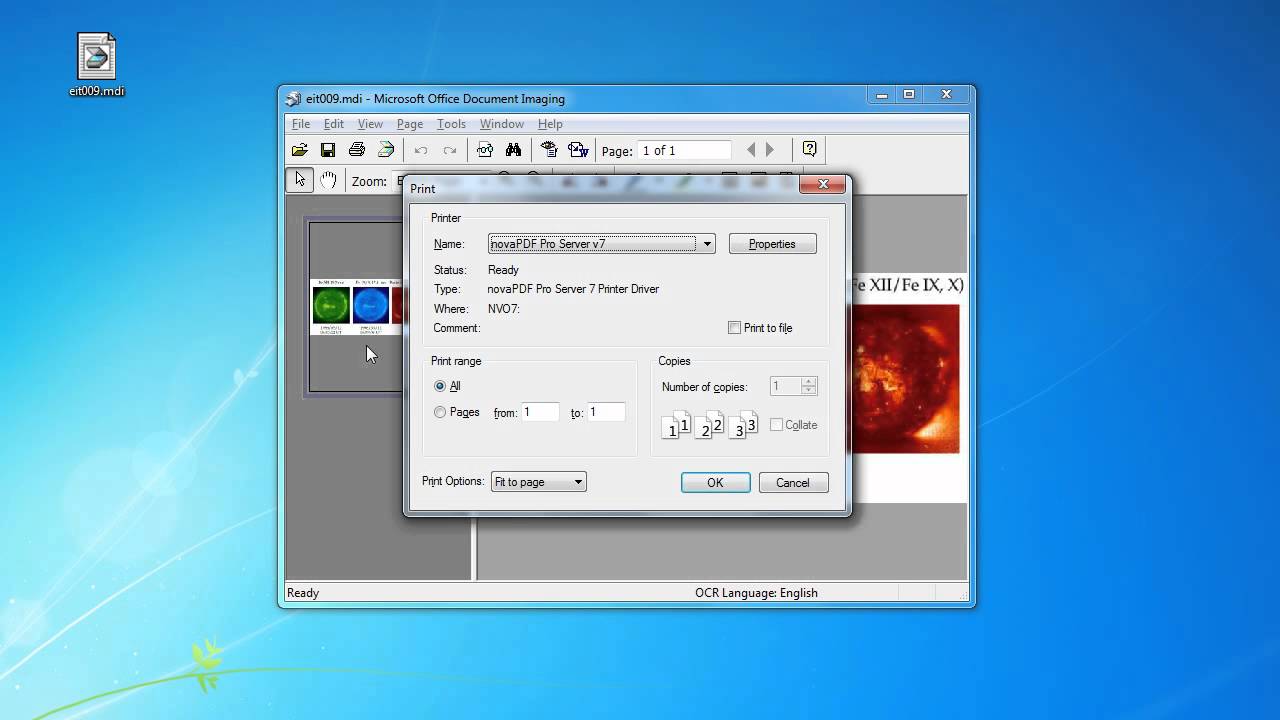Click the printer Properties button
The image size is (1280, 720).
772,244
